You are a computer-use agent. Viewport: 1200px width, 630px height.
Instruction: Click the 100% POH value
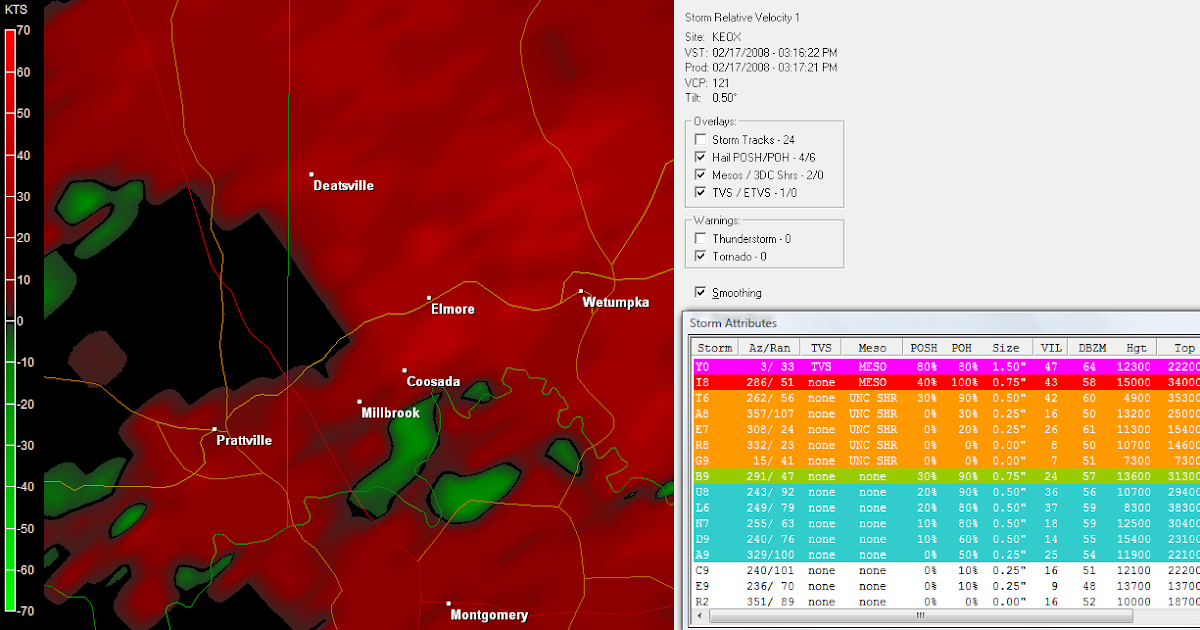click(x=962, y=382)
